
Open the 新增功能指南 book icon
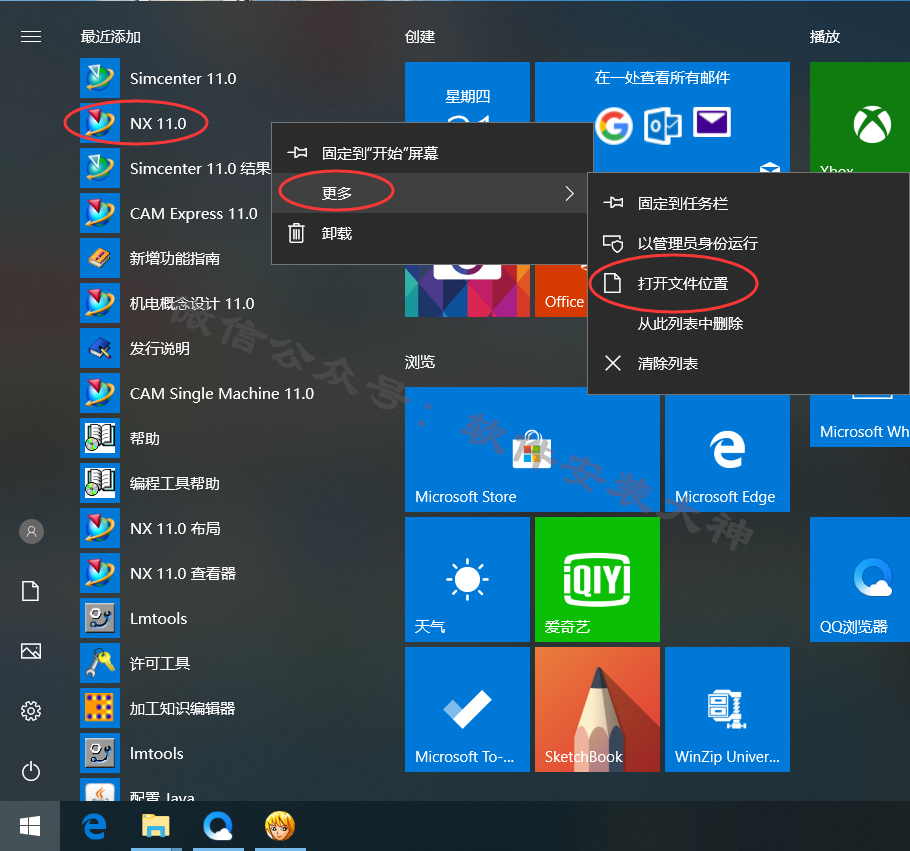click(x=100, y=258)
